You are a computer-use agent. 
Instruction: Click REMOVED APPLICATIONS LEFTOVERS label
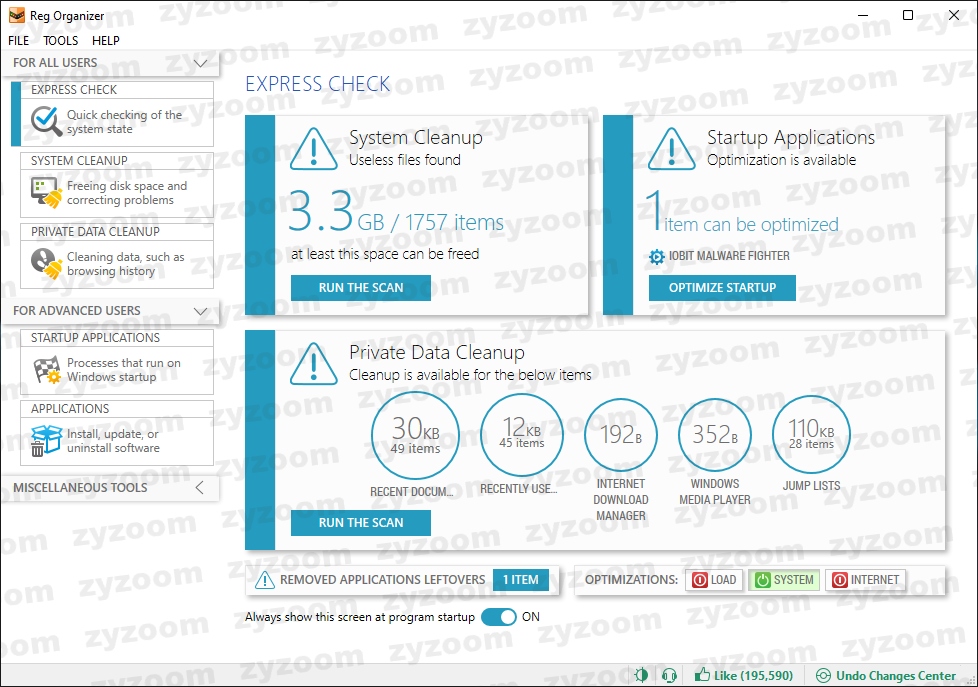[382, 580]
